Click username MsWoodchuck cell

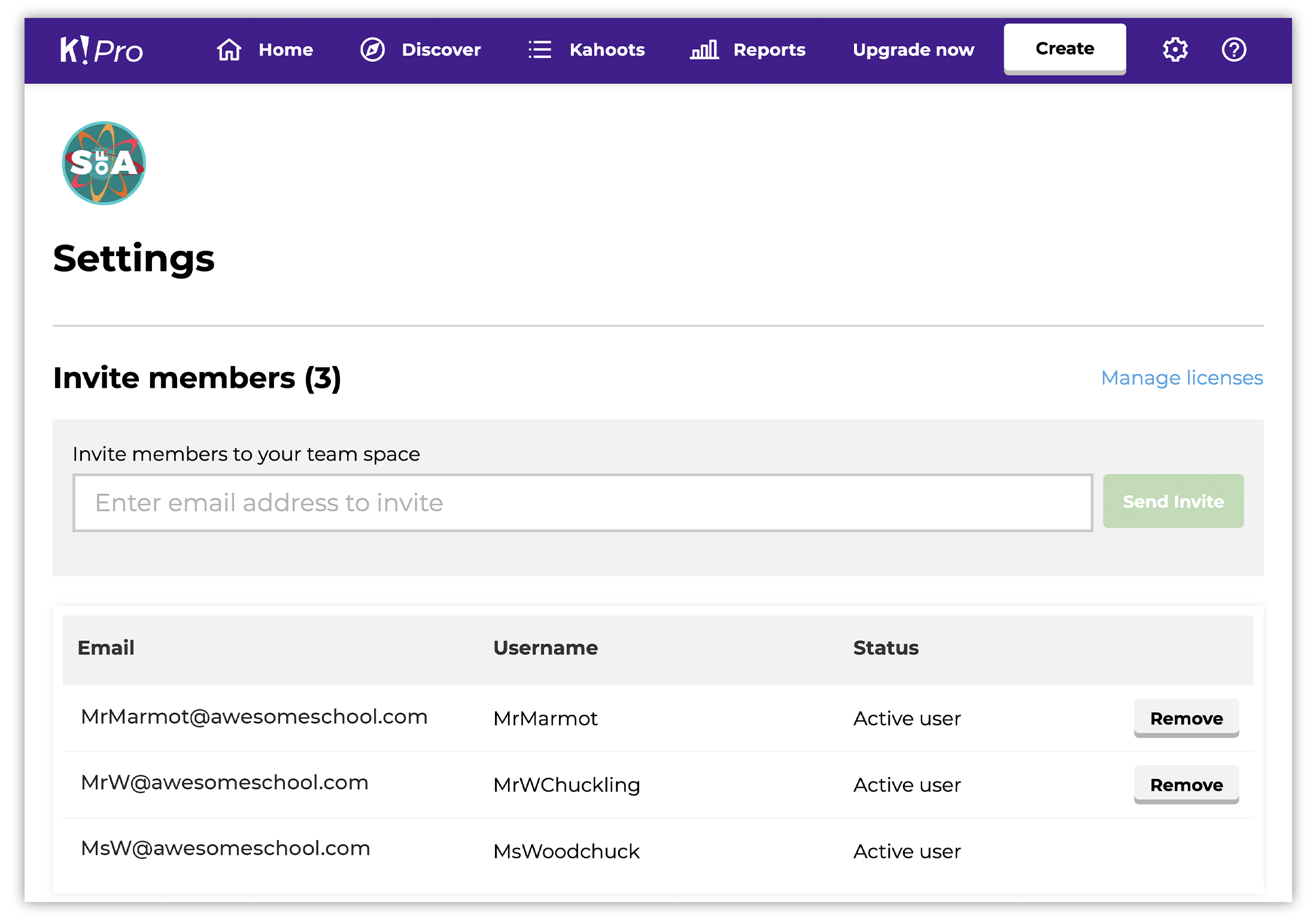(x=566, y=851)
